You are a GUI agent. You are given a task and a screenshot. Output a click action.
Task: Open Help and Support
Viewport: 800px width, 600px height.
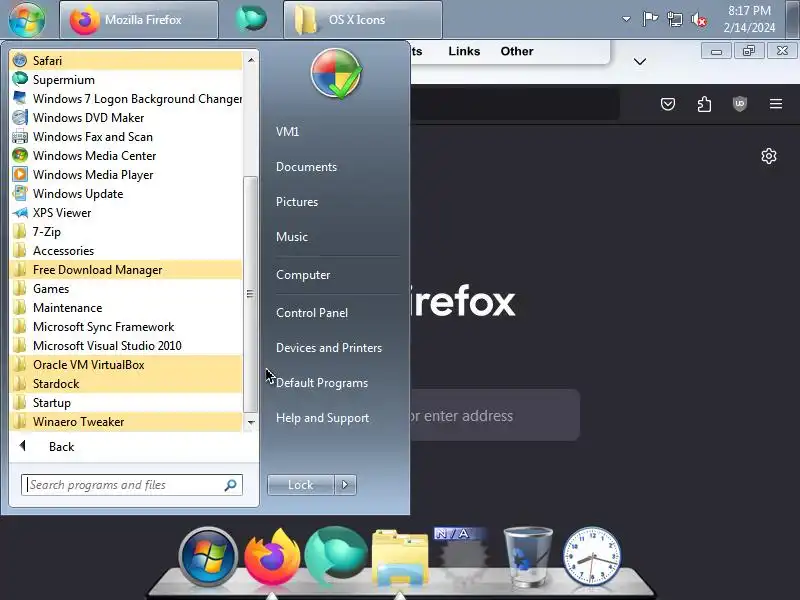322,418
